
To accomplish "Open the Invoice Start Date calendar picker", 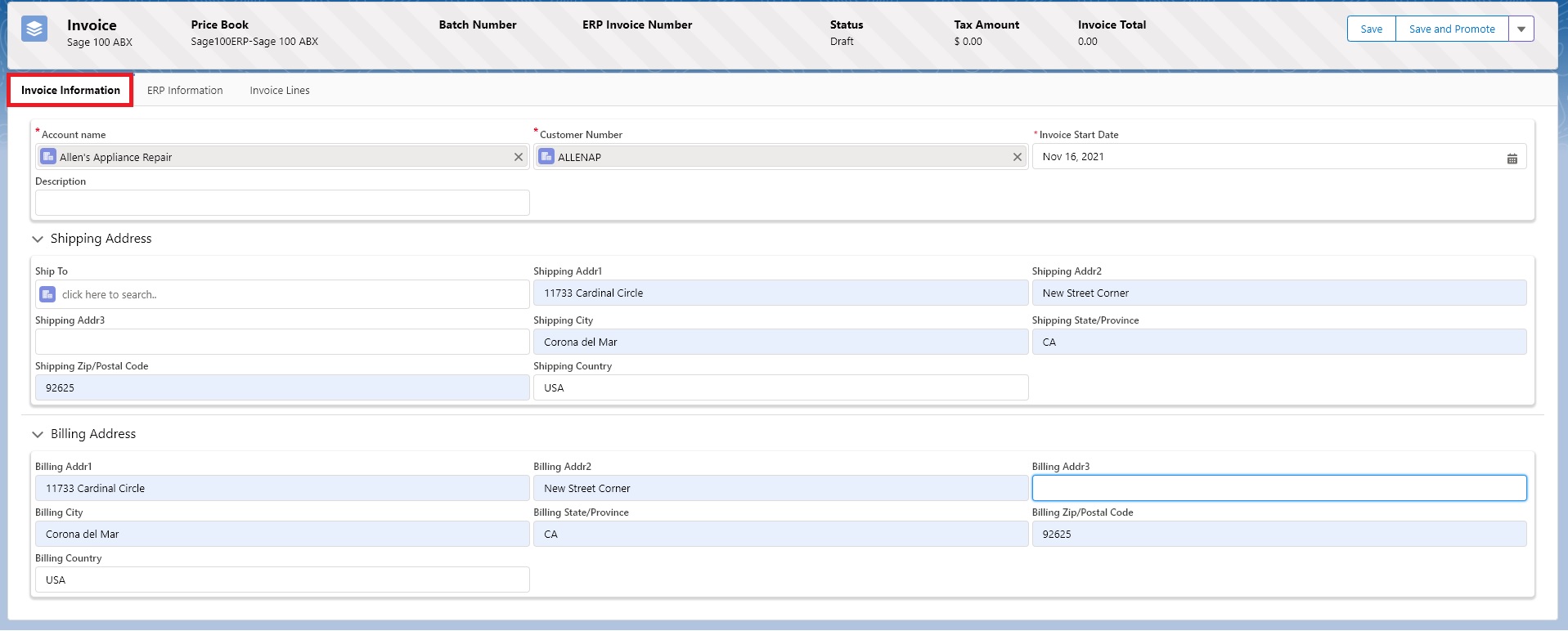I will 1512,159.
